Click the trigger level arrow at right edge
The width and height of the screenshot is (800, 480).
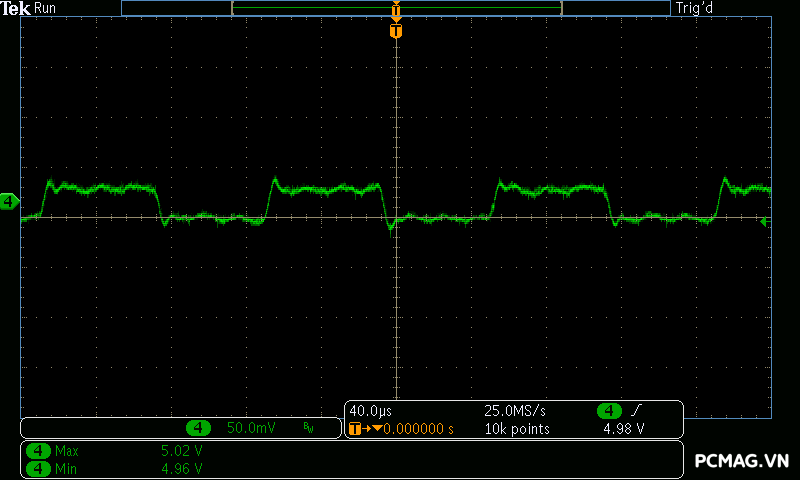click(765, 222)
